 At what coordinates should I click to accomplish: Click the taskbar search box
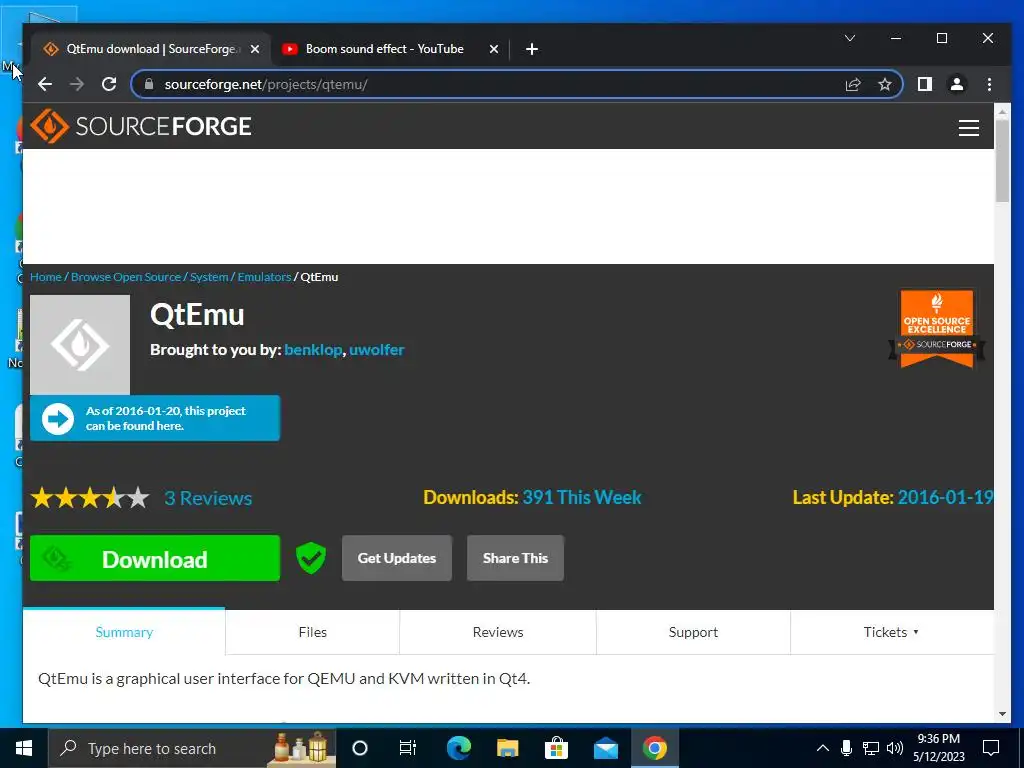(x=192, y=748)
